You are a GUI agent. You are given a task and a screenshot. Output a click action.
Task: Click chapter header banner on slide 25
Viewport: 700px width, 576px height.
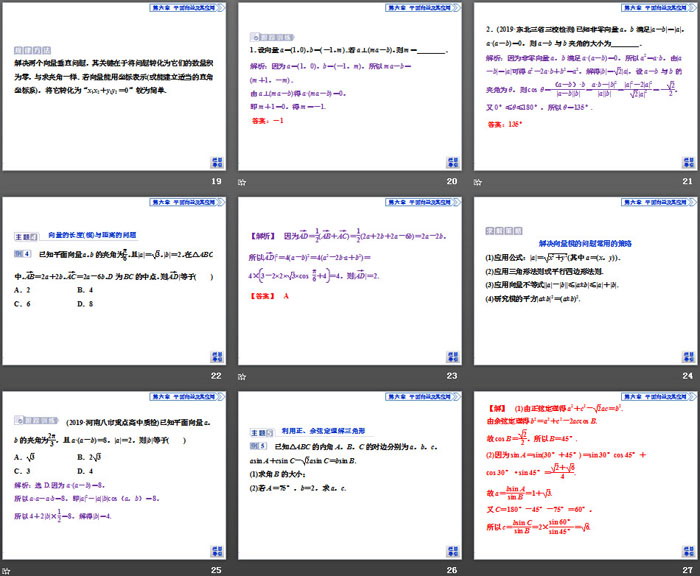click(x=187, y=397)
